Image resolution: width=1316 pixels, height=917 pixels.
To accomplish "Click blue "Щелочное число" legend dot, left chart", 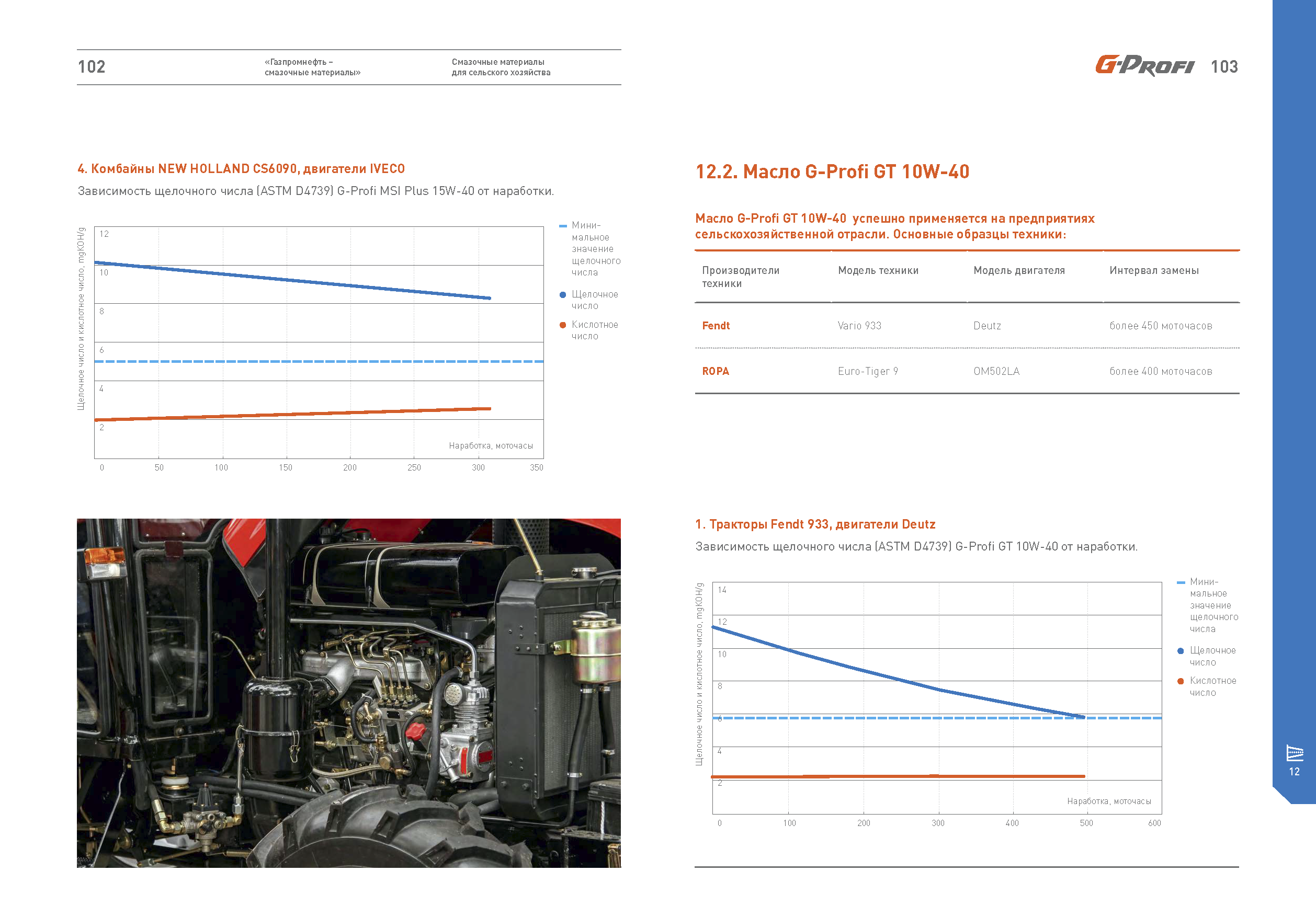I will coord(563,294).
